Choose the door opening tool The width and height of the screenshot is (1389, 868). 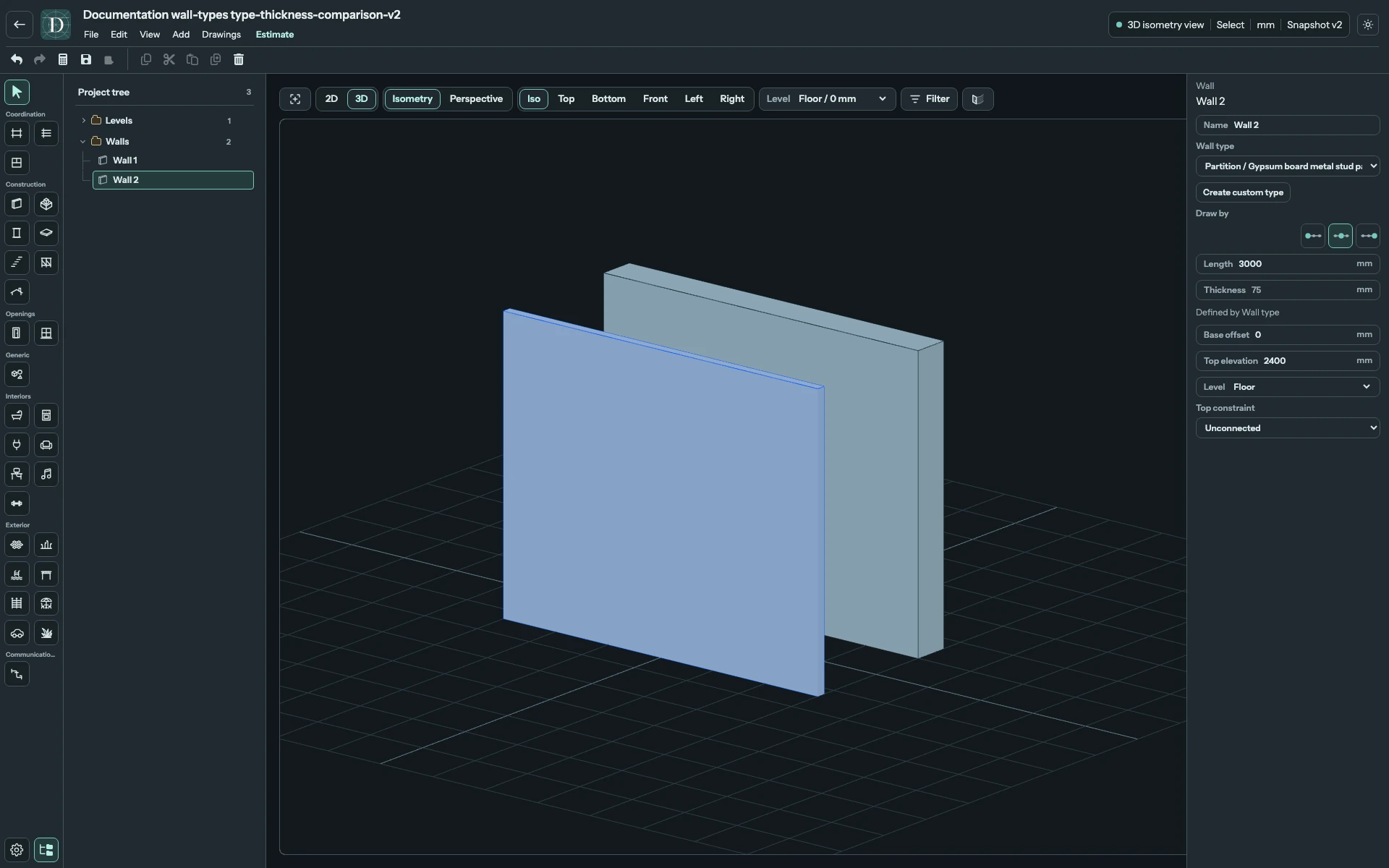[x=17, y=333]
